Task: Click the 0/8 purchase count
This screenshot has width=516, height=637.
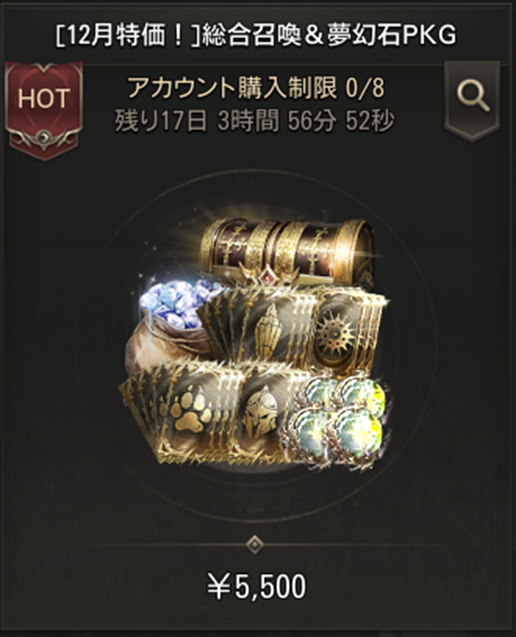Action: coord(364,88)
